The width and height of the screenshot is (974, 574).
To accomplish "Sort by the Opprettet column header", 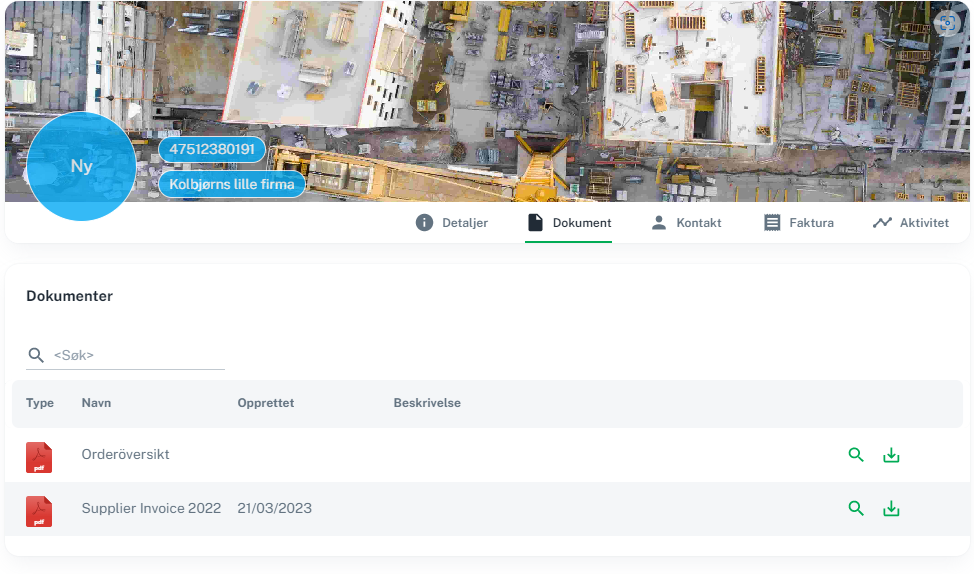I will click(x=266, y=403).
